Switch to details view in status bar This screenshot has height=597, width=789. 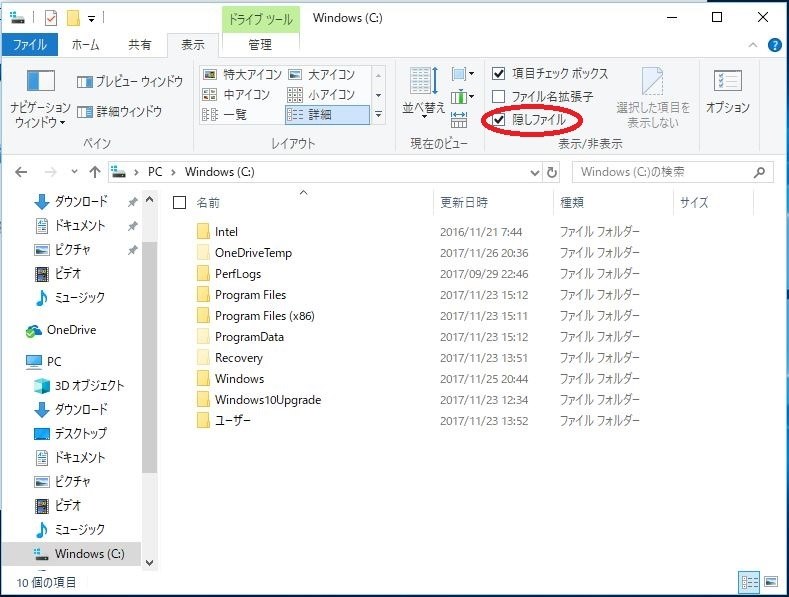[x=749, y=582]
